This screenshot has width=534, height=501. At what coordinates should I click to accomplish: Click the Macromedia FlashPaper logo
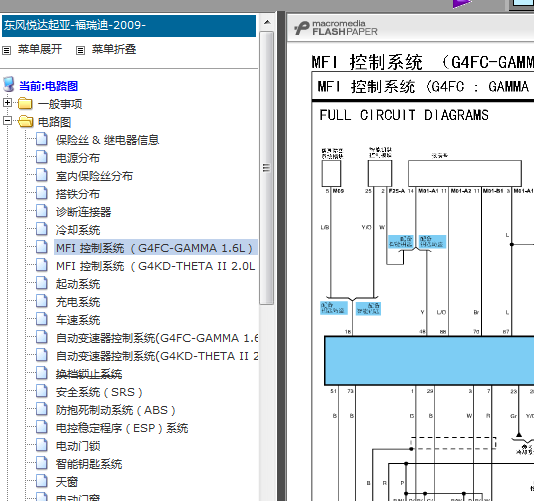click(336, 28)
